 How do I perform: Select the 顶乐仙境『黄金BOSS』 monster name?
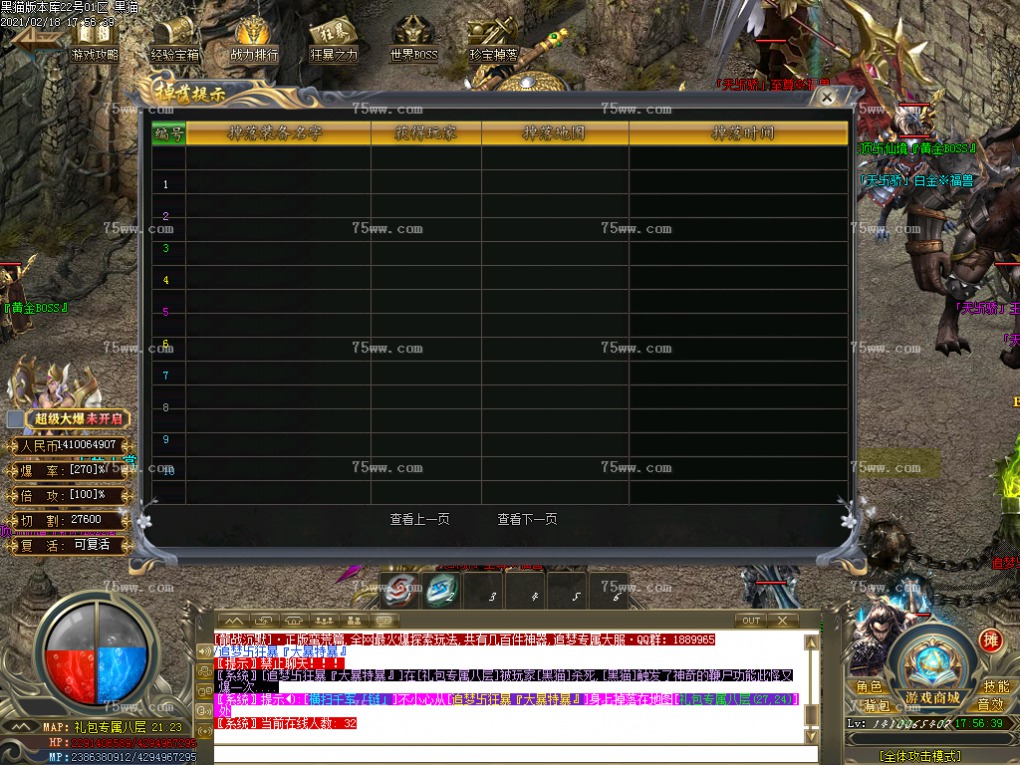[918, 149]
